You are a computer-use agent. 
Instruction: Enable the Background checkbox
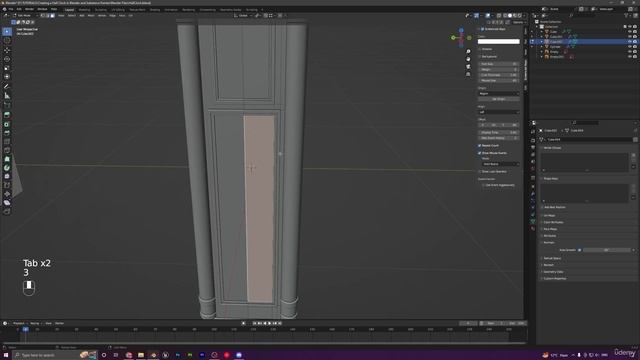(x=480, y=56)
